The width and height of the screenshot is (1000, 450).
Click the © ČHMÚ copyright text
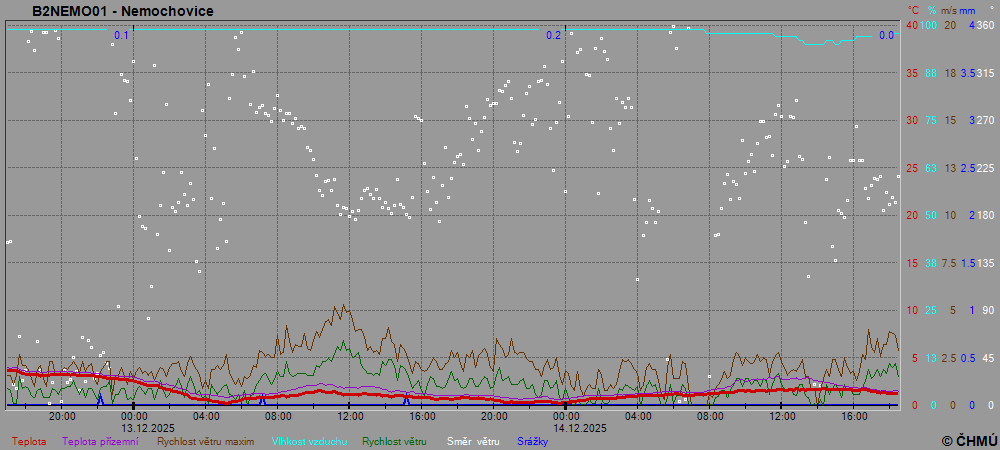click(x=969, y=441)
